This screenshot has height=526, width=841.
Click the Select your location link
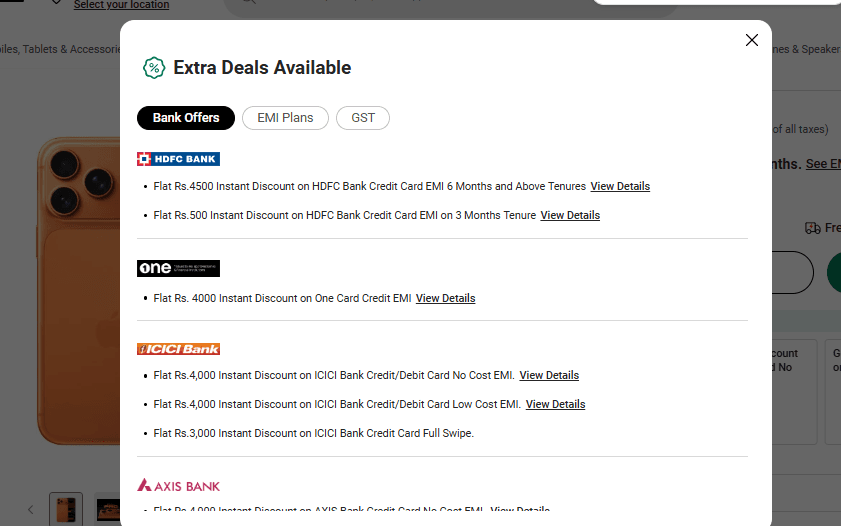(121, 5)
